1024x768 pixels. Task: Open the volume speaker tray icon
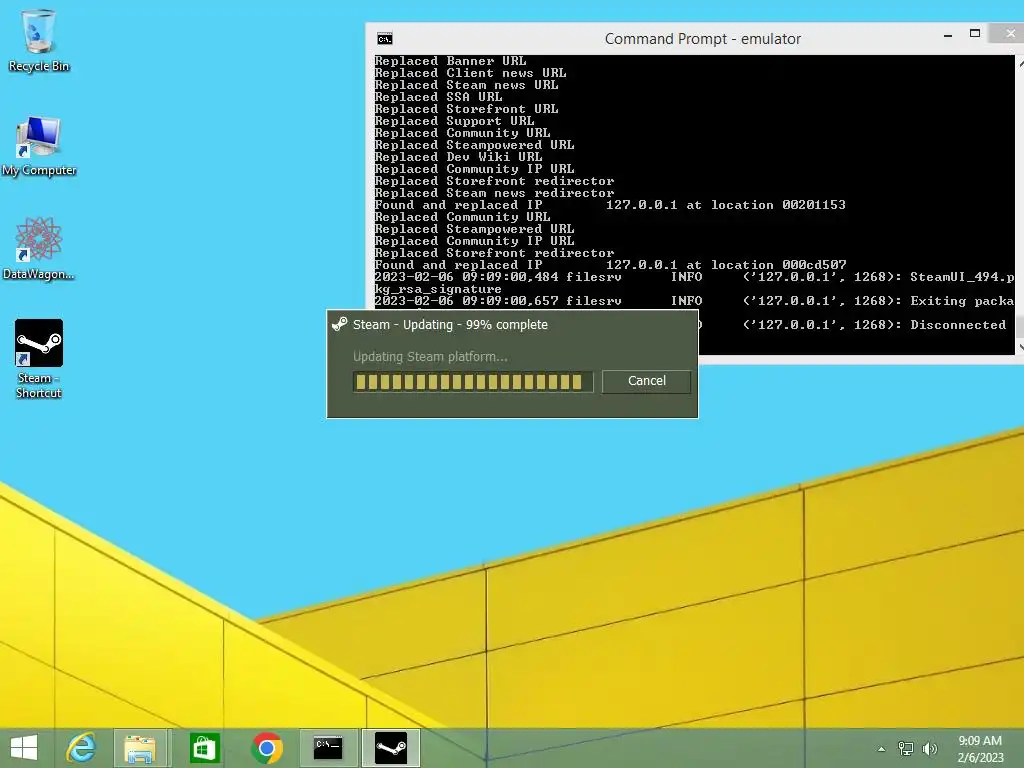930,748
